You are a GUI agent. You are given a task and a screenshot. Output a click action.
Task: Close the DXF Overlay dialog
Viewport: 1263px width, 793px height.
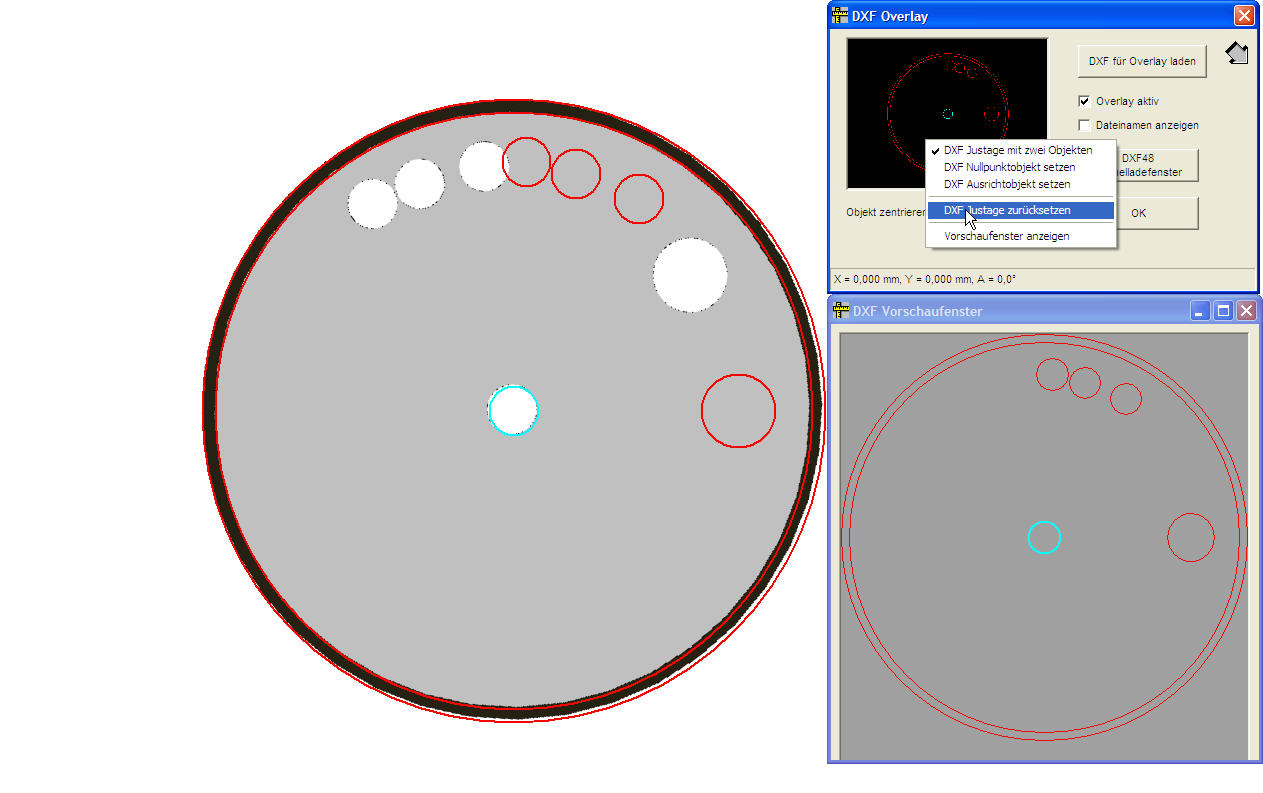[1243, 15]
